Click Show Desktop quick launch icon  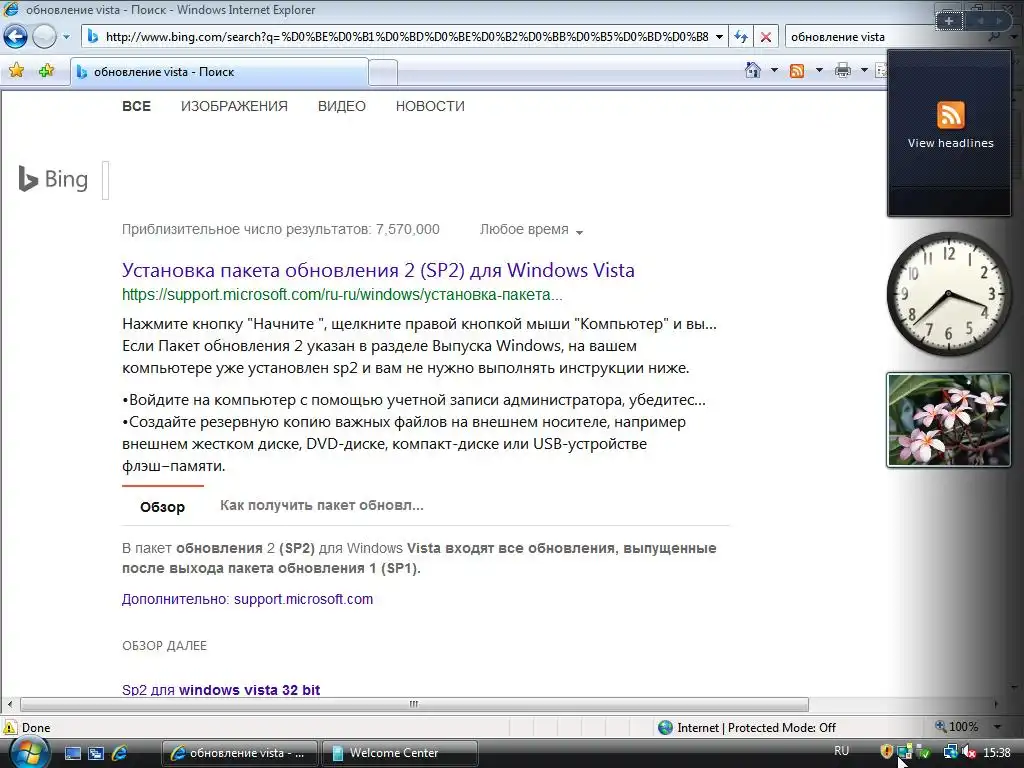72,753
